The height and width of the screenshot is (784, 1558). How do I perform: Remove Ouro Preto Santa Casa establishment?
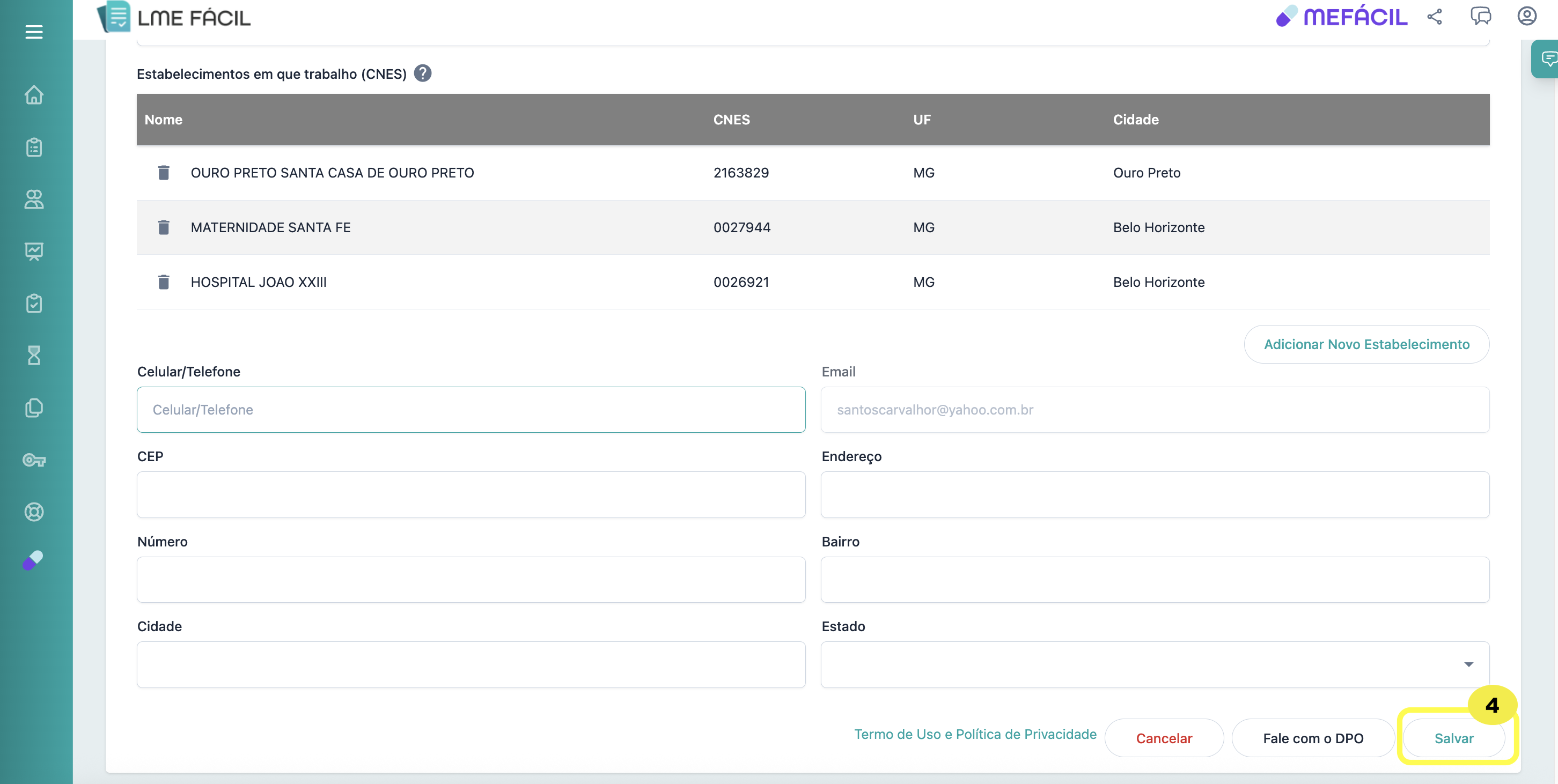163,173
